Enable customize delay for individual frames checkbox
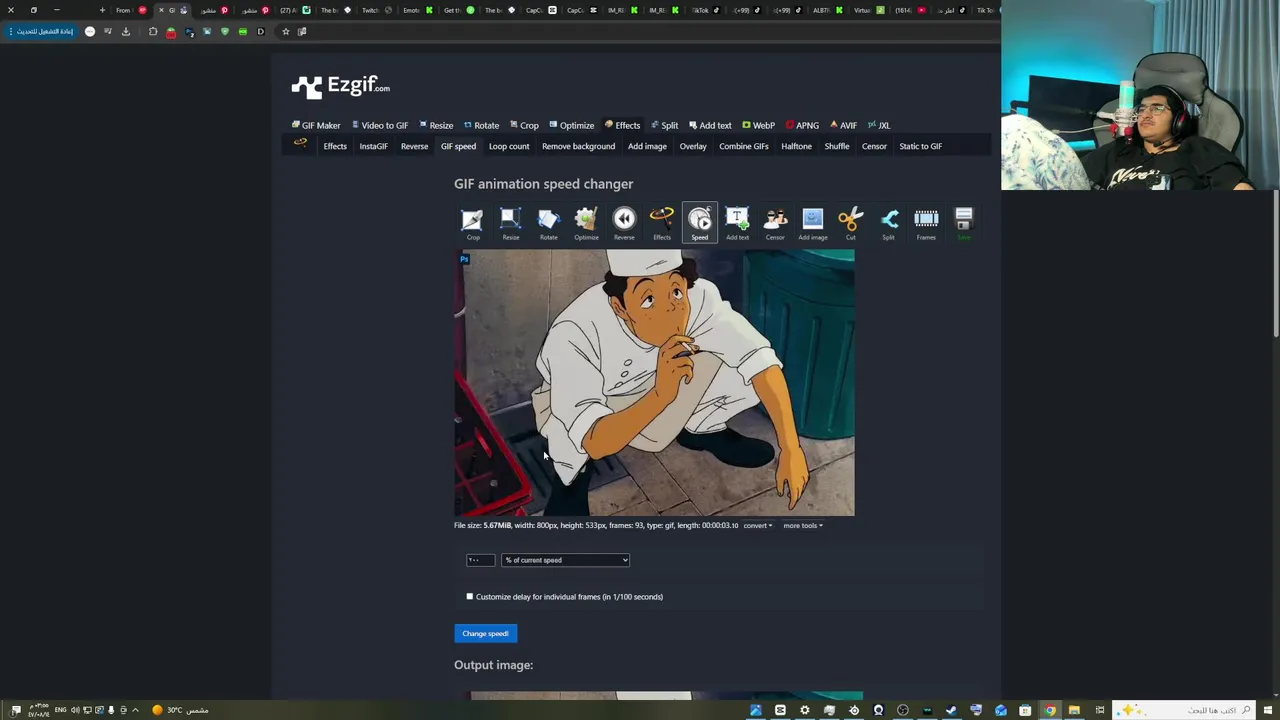 (x=469, y=597)
